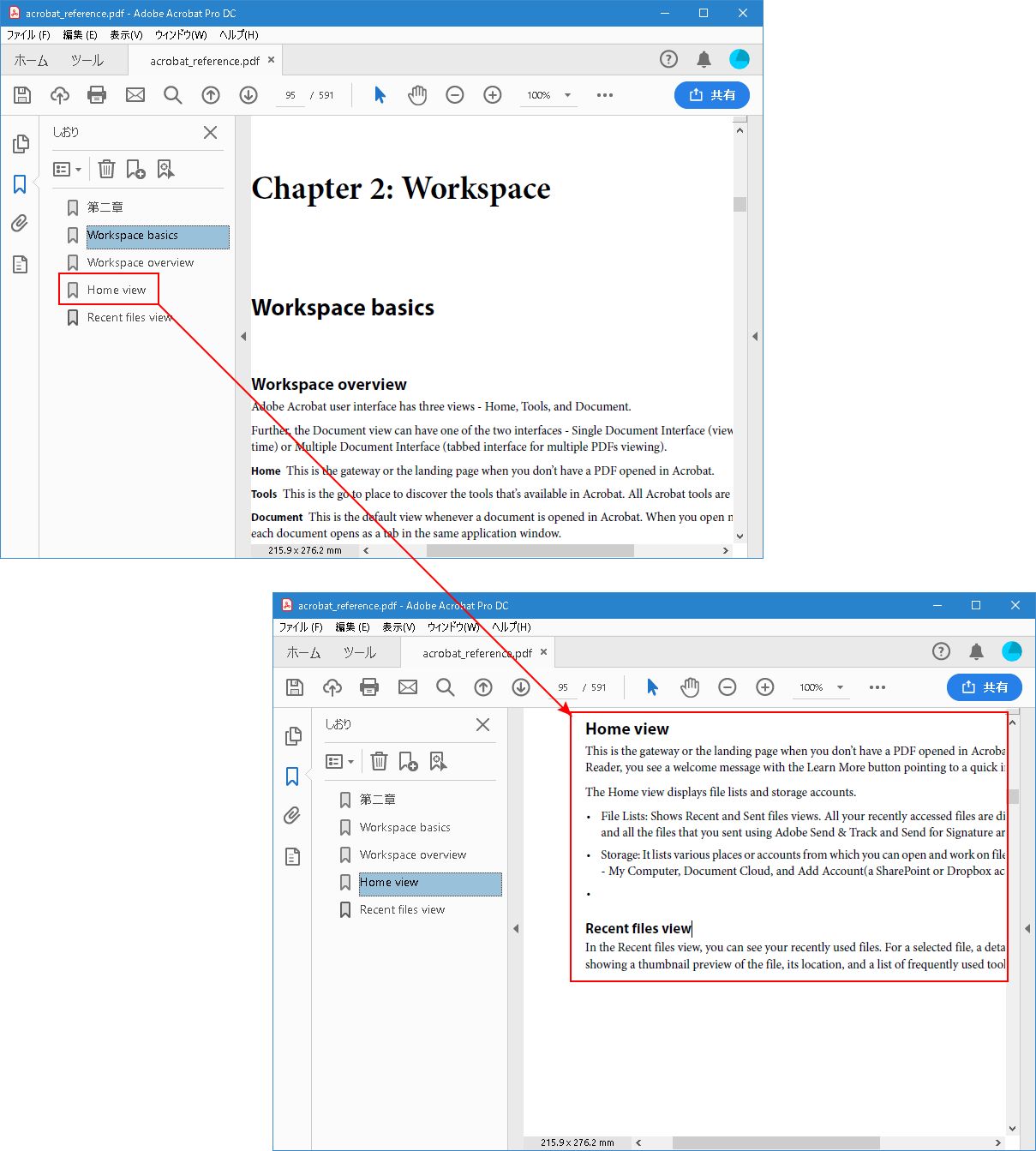Select Home view bookmark in upper window

click(x=117, y=290)
